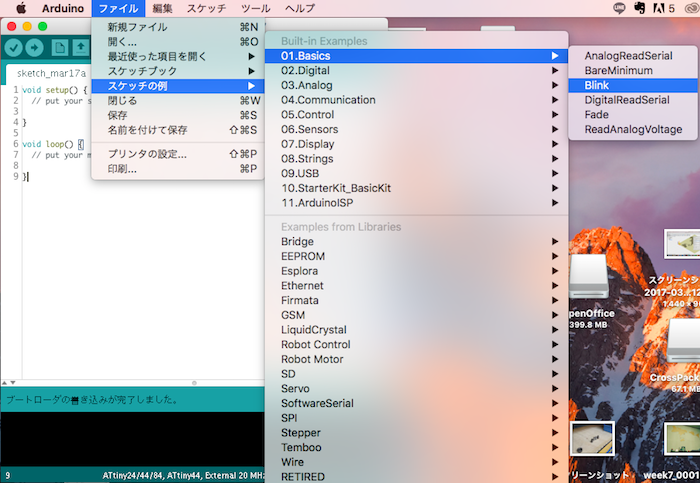Click the Verify checkmark toolbar icon
This screenshot has width=700, height=483.
click(x=13, y=47)
